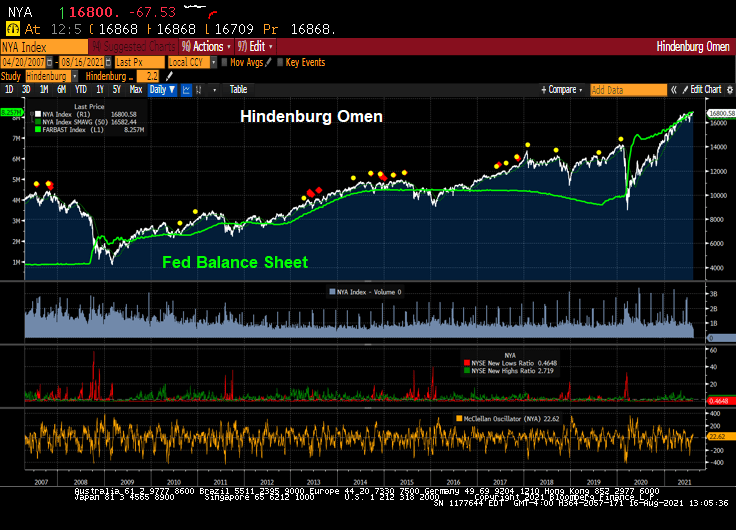
Task: Click the edit pencil beside study value 2.2
Action: point(168,76)
